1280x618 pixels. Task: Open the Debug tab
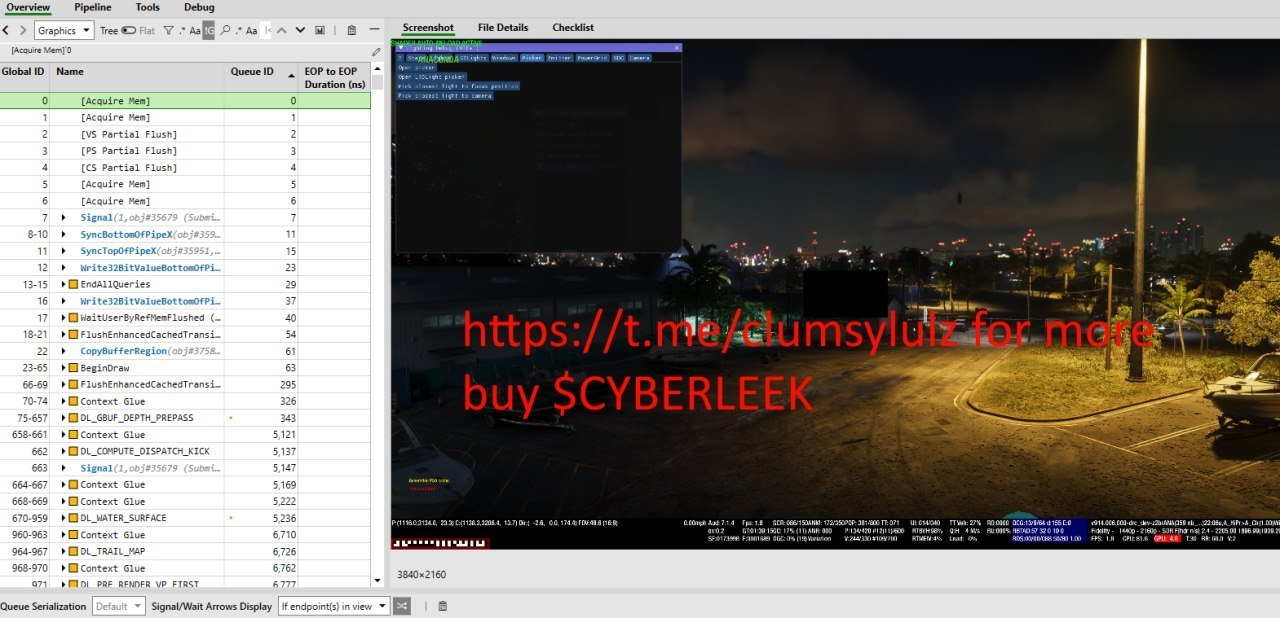[199, 7]
